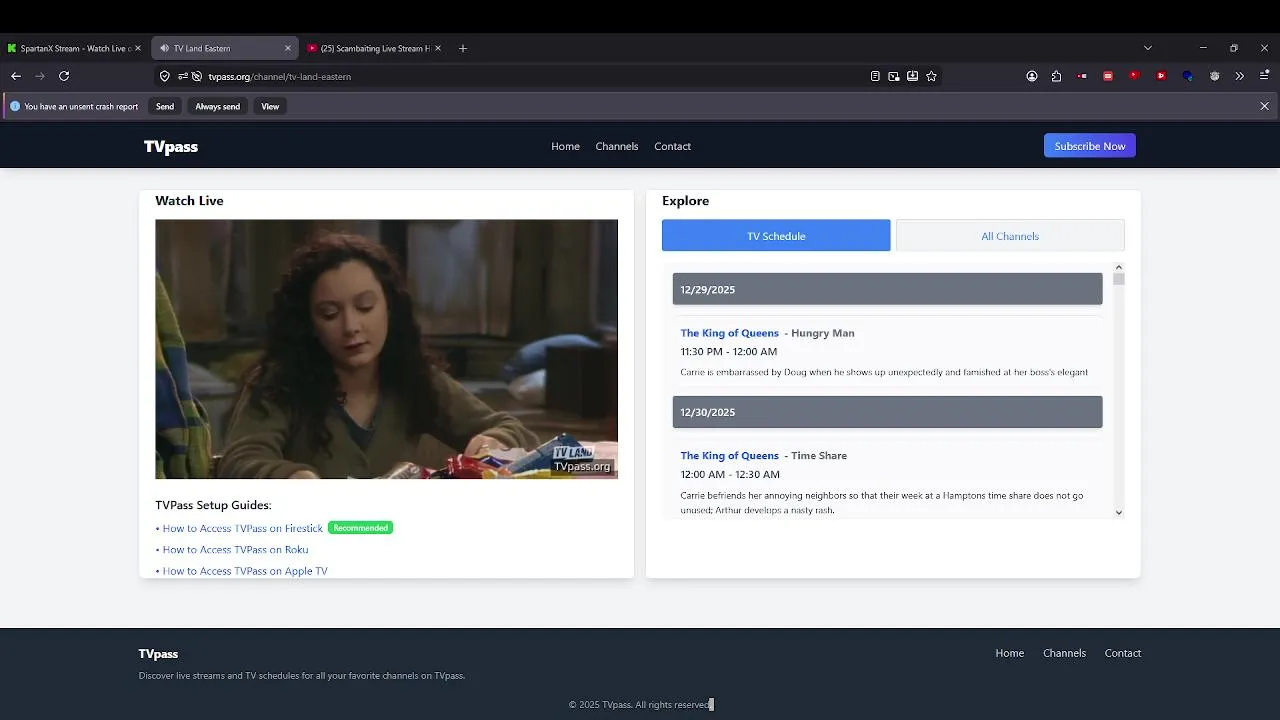The height and width of the screenshot is (720, 1280).
Task: Mute the TV Land Eastern tab audio icon
Action: 165,48
